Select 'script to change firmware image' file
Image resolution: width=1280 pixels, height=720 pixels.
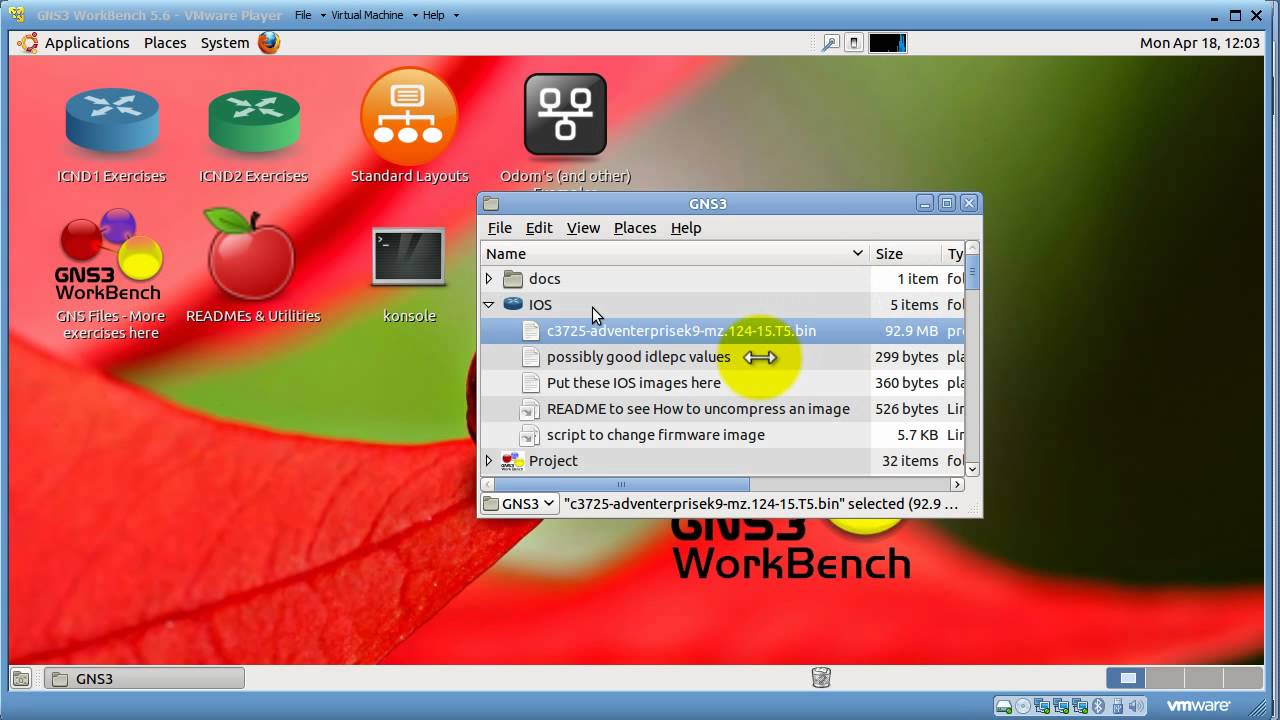coord(655,435)
